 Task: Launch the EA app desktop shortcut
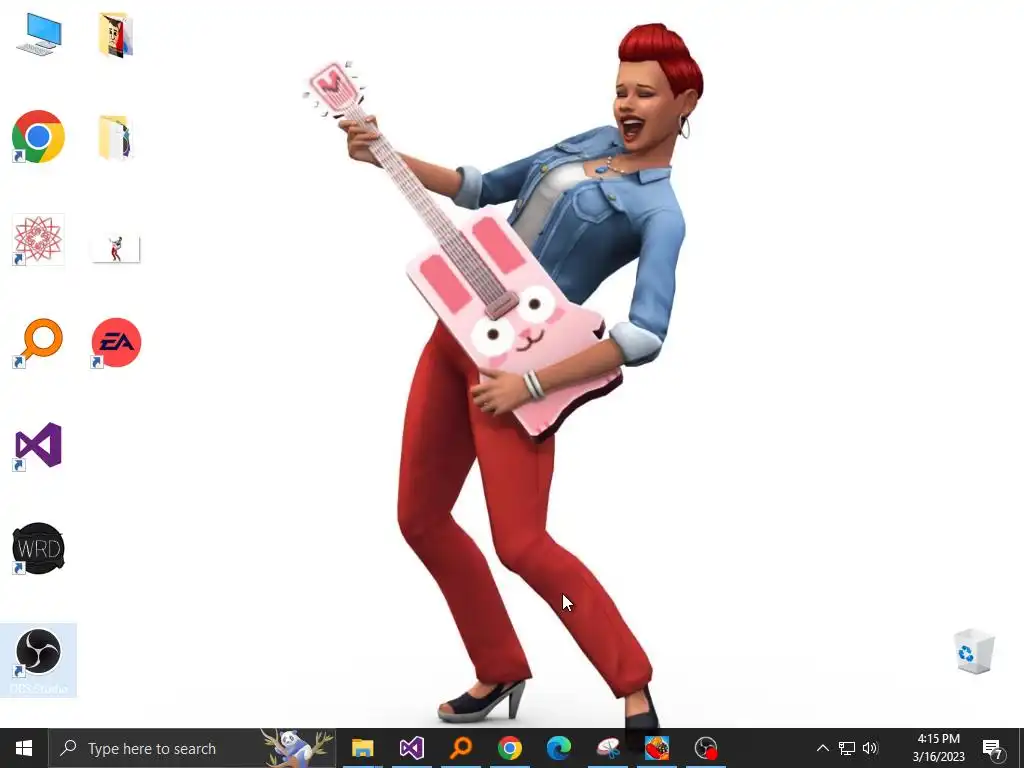coord(116,343)
